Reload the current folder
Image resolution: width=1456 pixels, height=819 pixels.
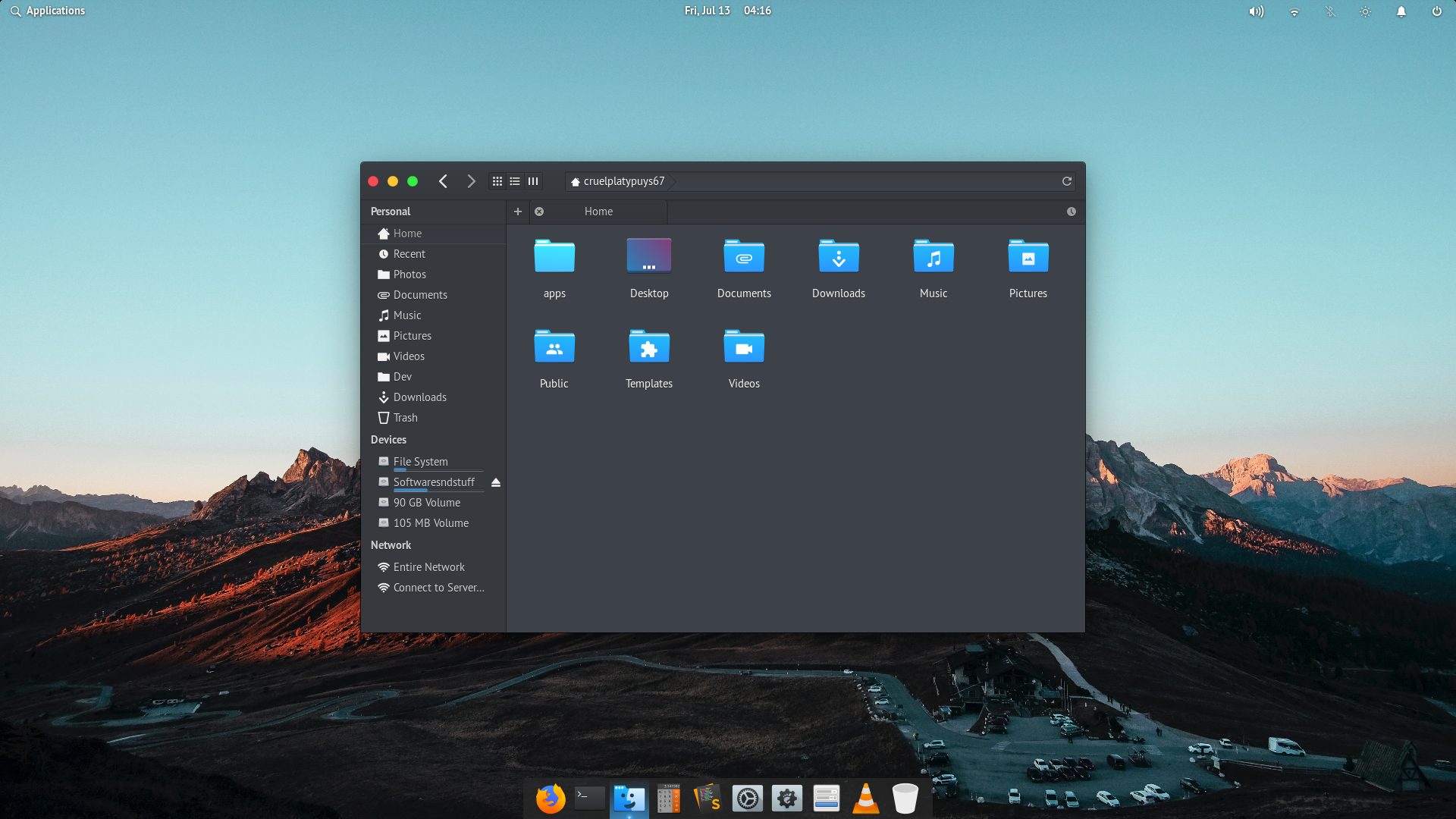[x=1066, y=181]
